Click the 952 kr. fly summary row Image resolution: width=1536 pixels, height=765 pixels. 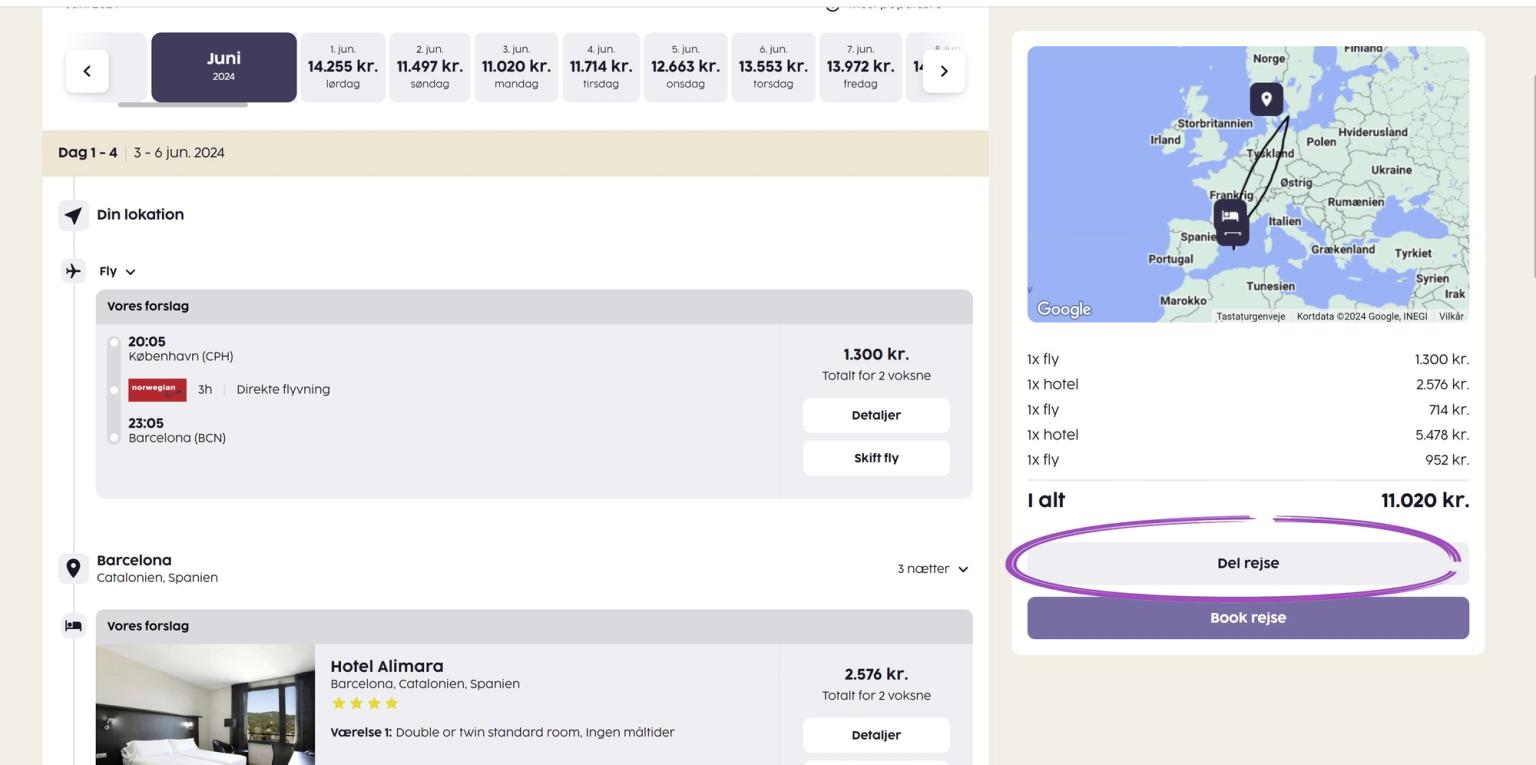click(x=1248, y=460)
